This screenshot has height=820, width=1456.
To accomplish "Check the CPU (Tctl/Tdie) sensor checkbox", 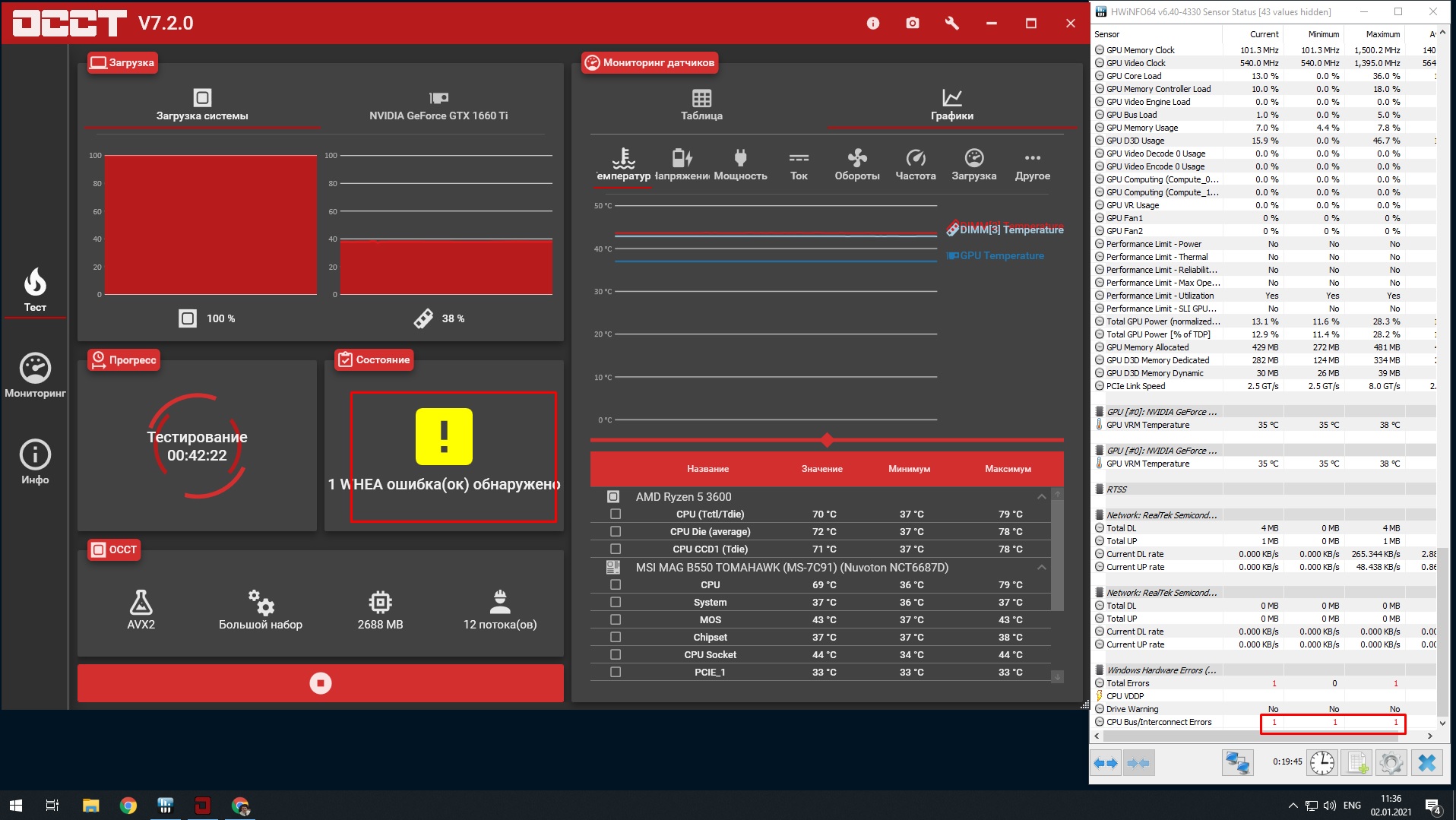I will click(x=616, y=514).
